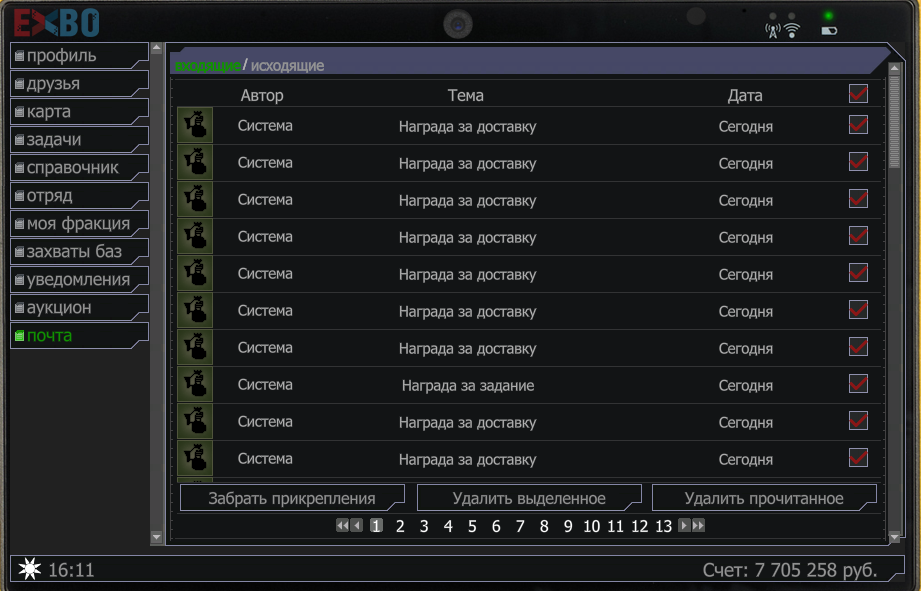
Task: Select page 1 in pagination
Action: pyautogui.click(x=377, y=526)
